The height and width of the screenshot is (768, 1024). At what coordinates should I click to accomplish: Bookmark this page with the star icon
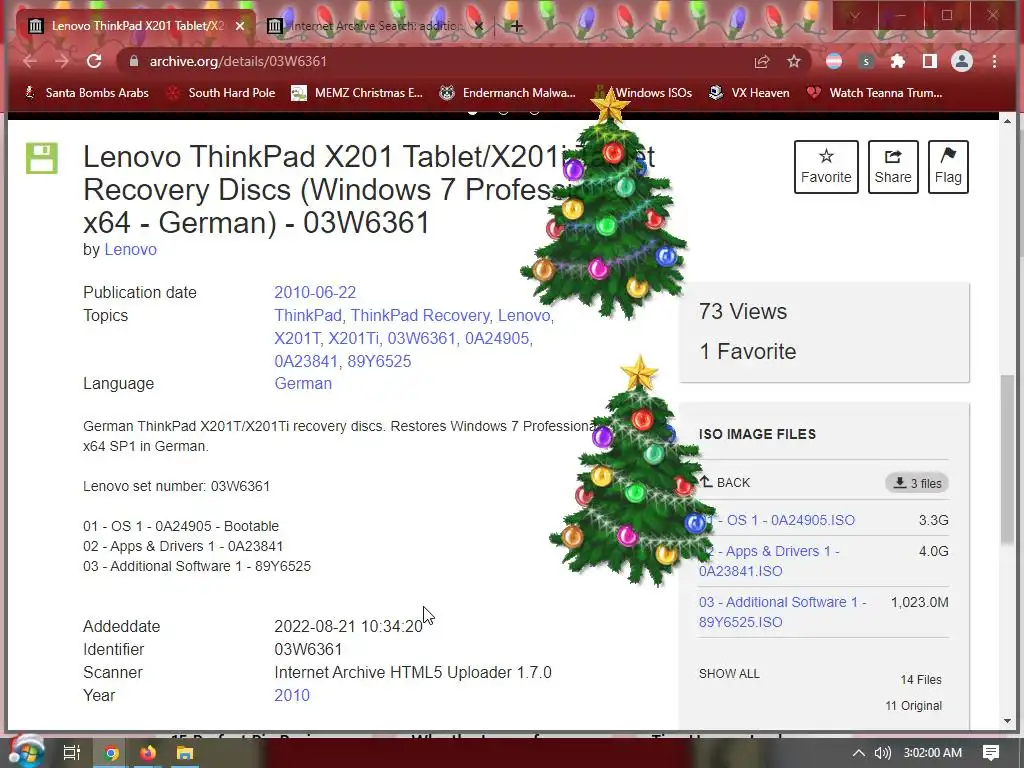[x=793, y=61]
